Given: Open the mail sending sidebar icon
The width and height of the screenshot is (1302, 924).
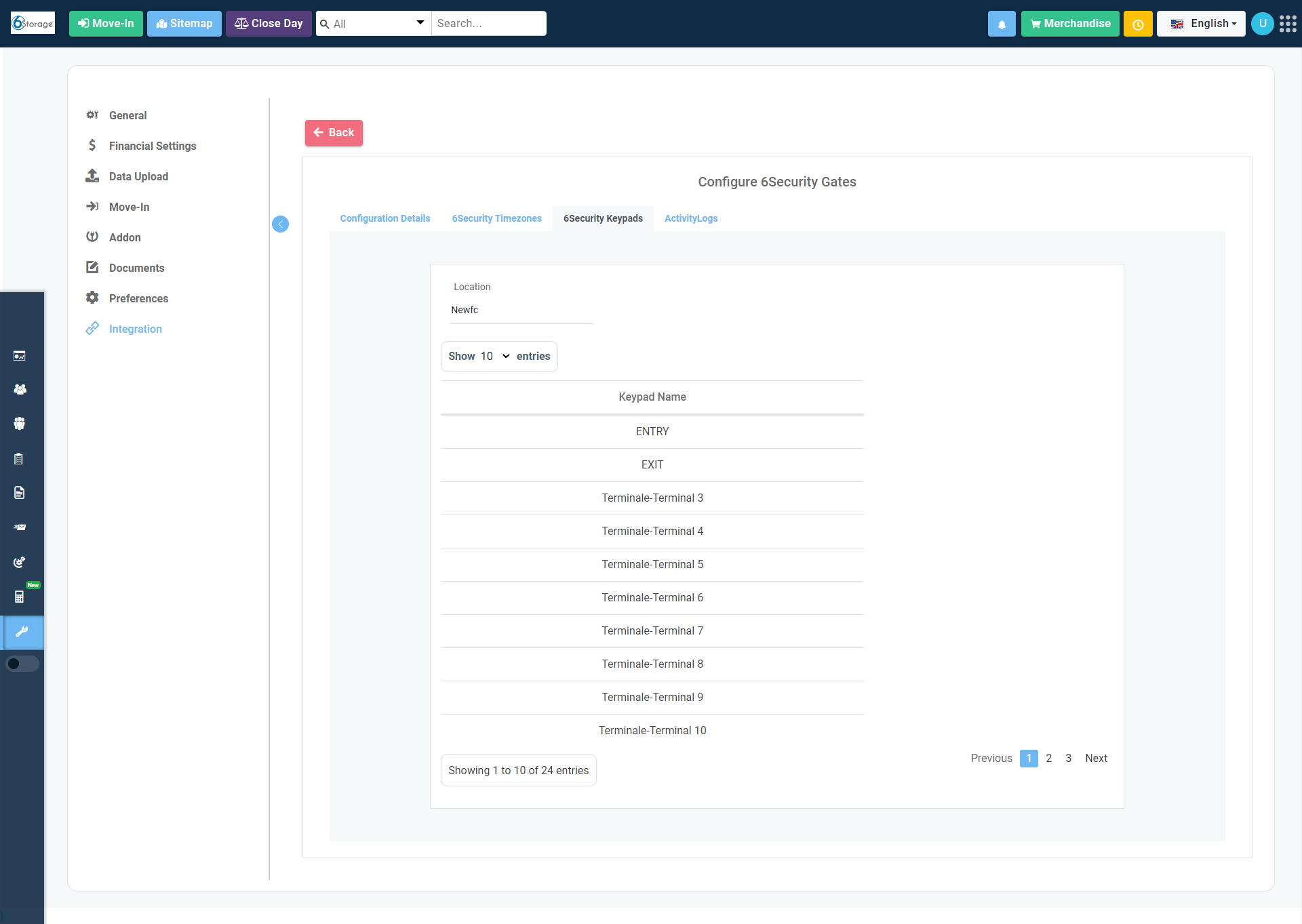Looking at the screenshot, I should pyautogui.click(x=20, y=527).
